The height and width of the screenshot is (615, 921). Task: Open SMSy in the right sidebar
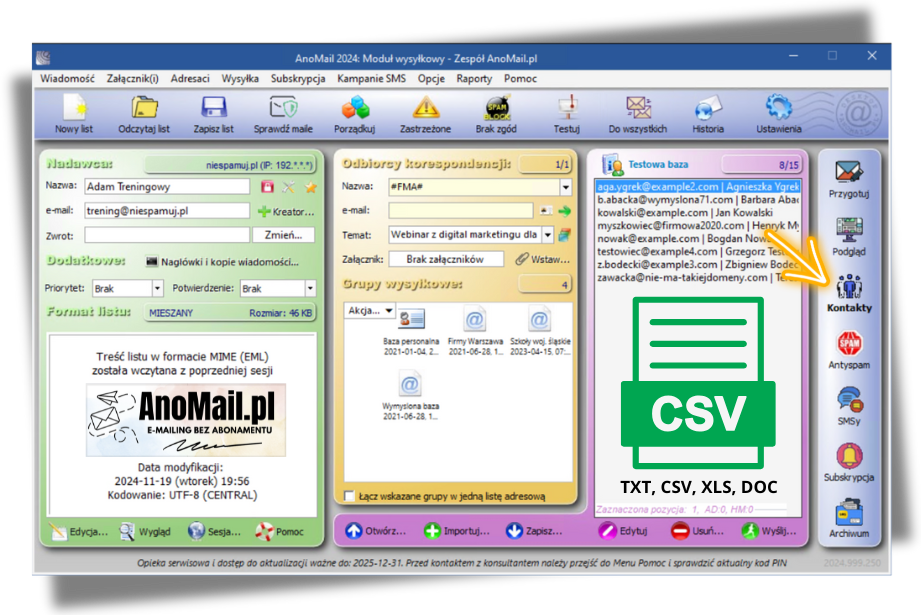point(849,406)
